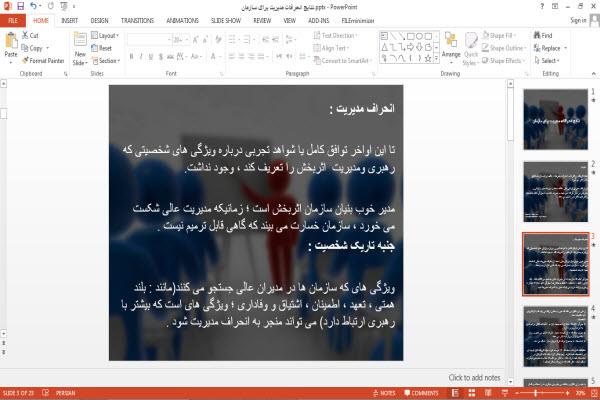
Task: Click the spell check icon in status bar
Action: pos(46,393)
